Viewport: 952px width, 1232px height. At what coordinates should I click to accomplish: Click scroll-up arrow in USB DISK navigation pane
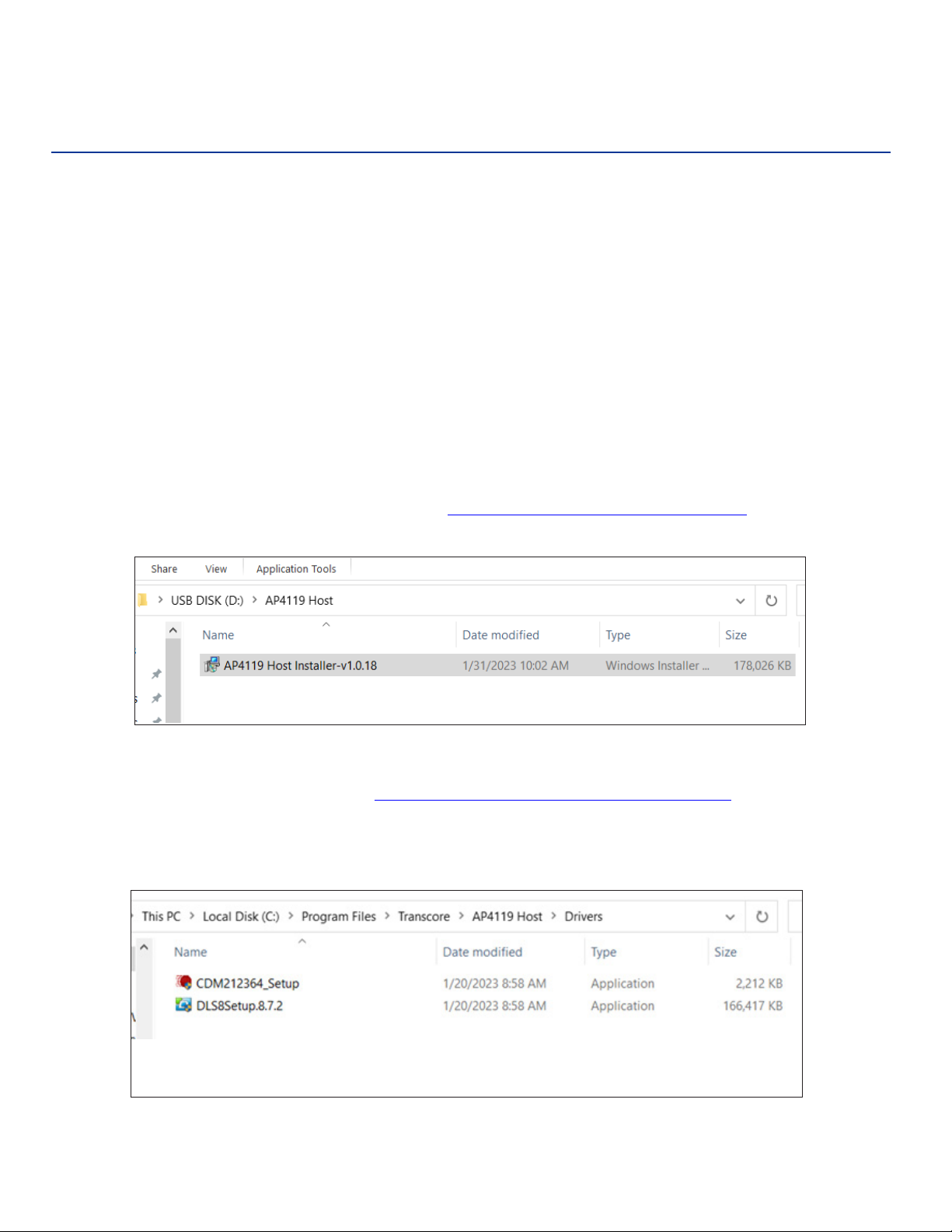click(x=173, y=630)
